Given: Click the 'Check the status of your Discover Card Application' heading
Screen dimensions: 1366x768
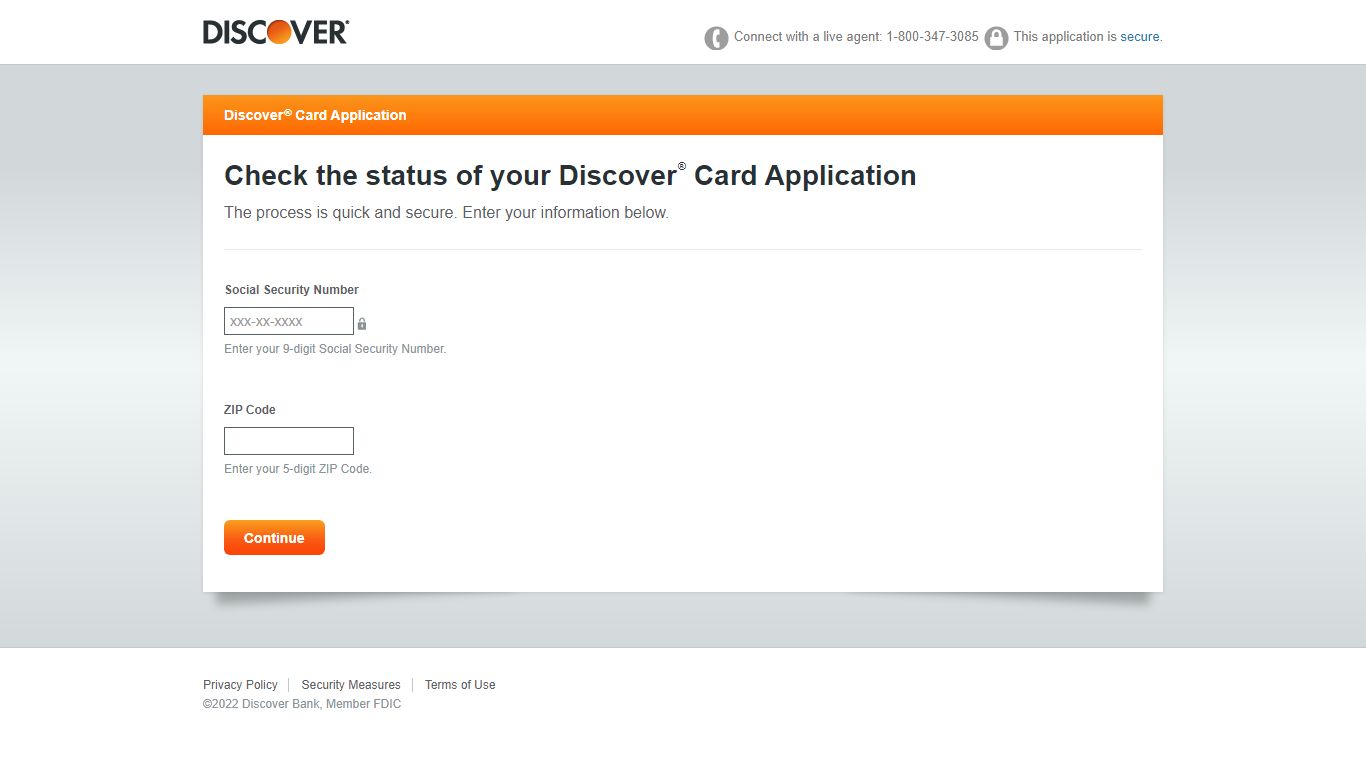Looking at the screenshot, I should pos(570,175).
